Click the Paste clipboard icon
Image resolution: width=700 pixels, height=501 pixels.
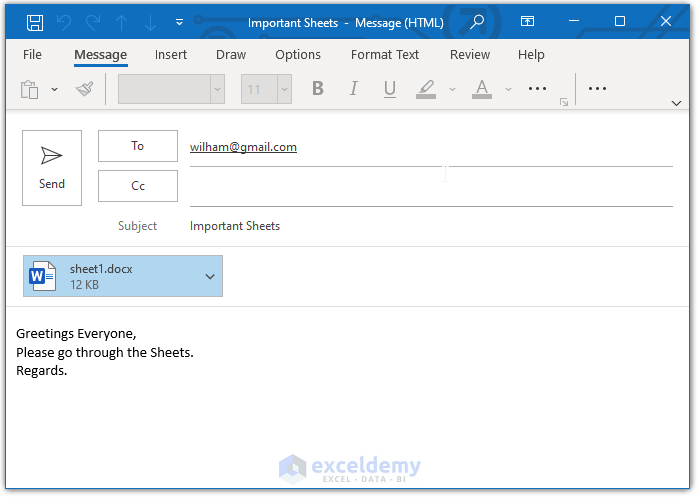click(29, 89)
